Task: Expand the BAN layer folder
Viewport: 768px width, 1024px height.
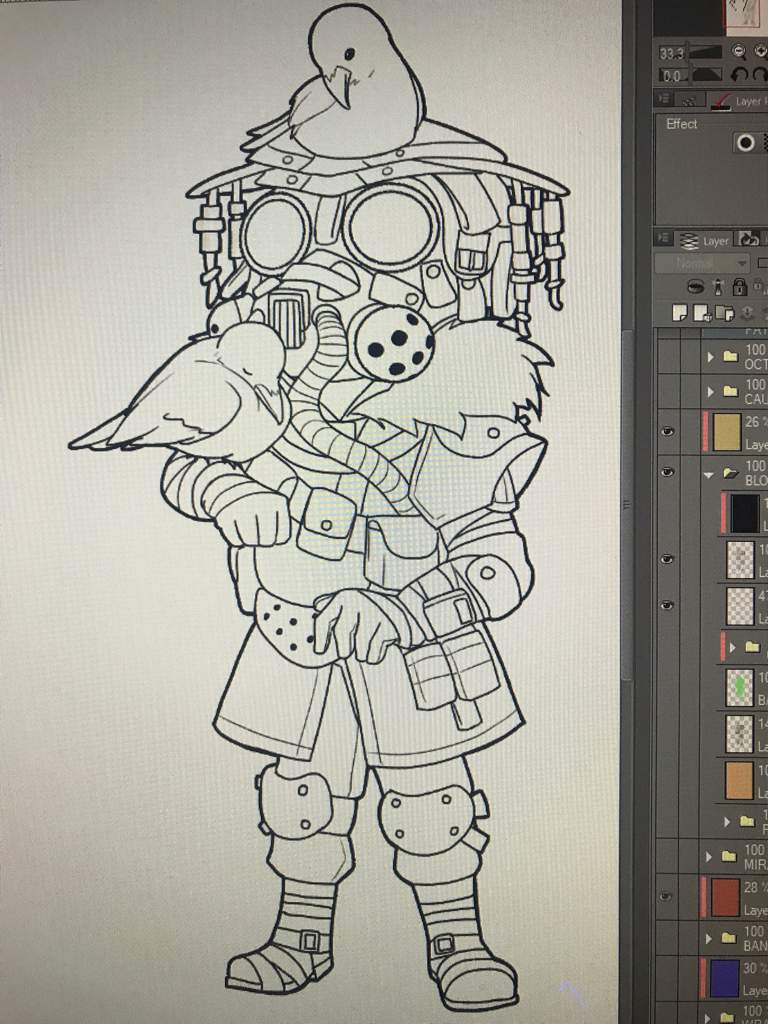Action: (x=710, y=938)
